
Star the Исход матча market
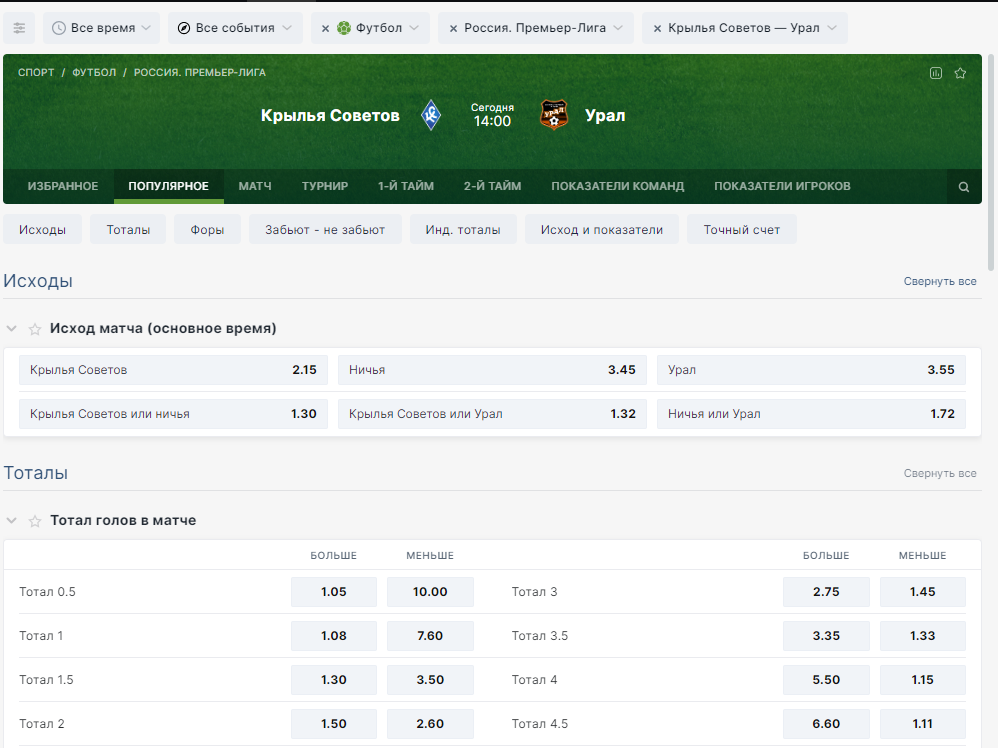[35, 329]
